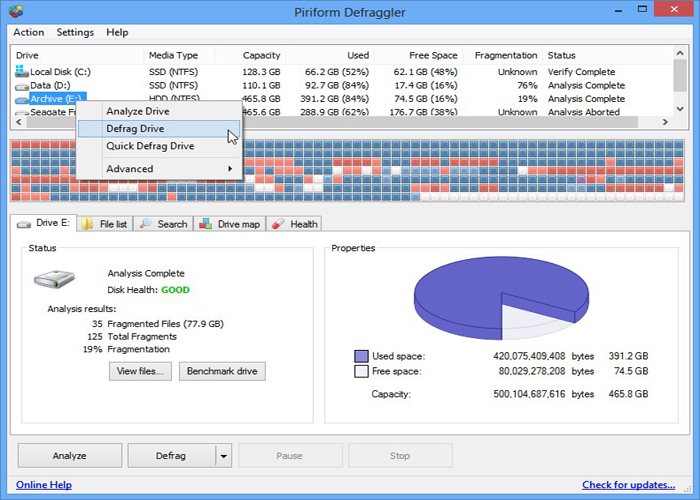Choose Quick Defrag Drive from context menu

point(159,146)
